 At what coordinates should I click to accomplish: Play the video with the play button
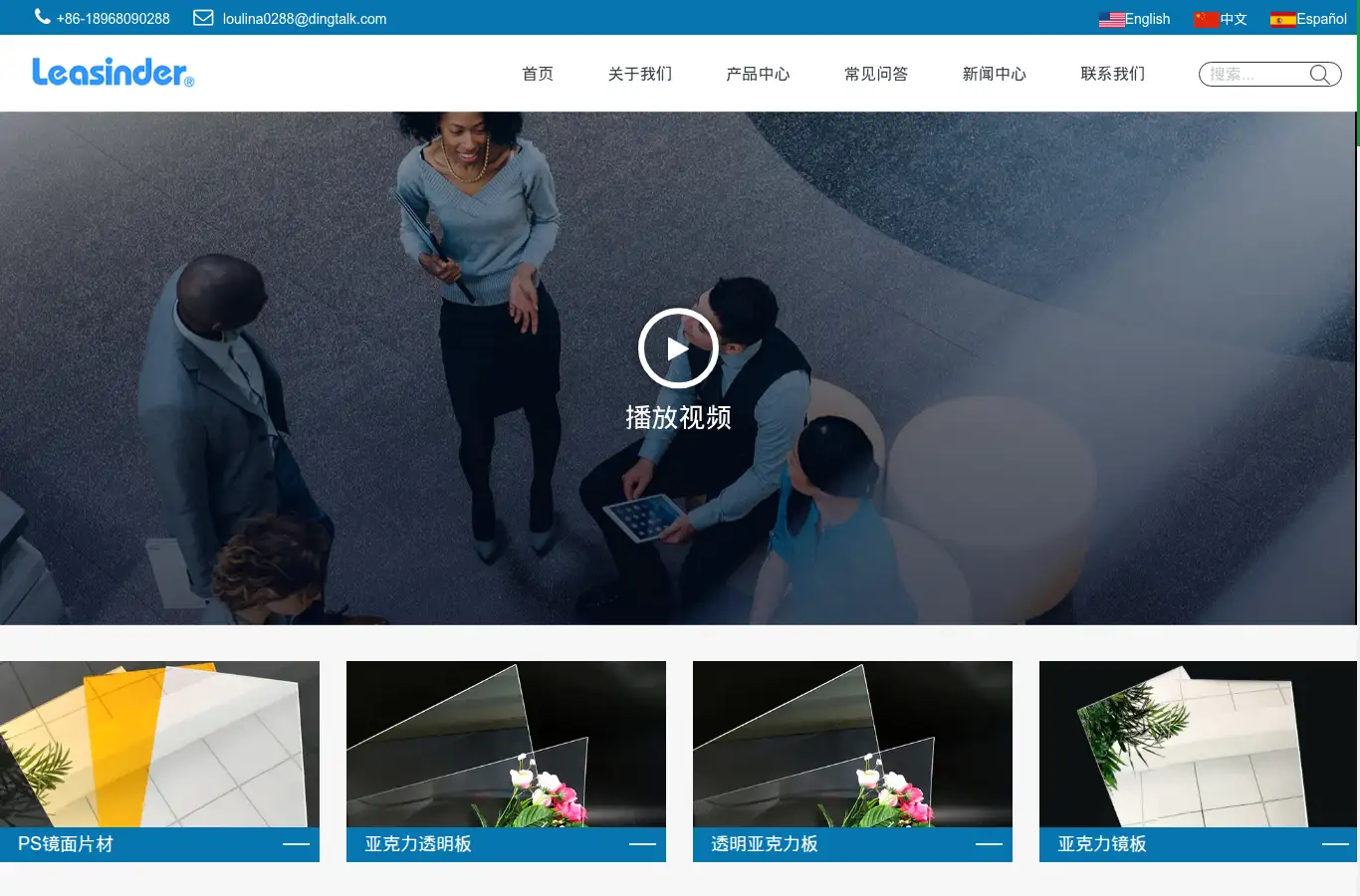(678, 348)
